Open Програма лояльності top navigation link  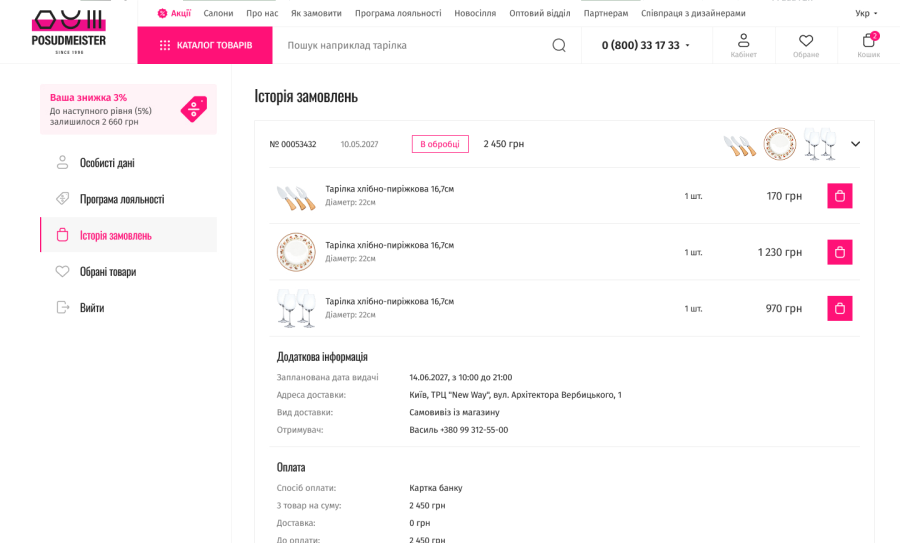[398, 13]
